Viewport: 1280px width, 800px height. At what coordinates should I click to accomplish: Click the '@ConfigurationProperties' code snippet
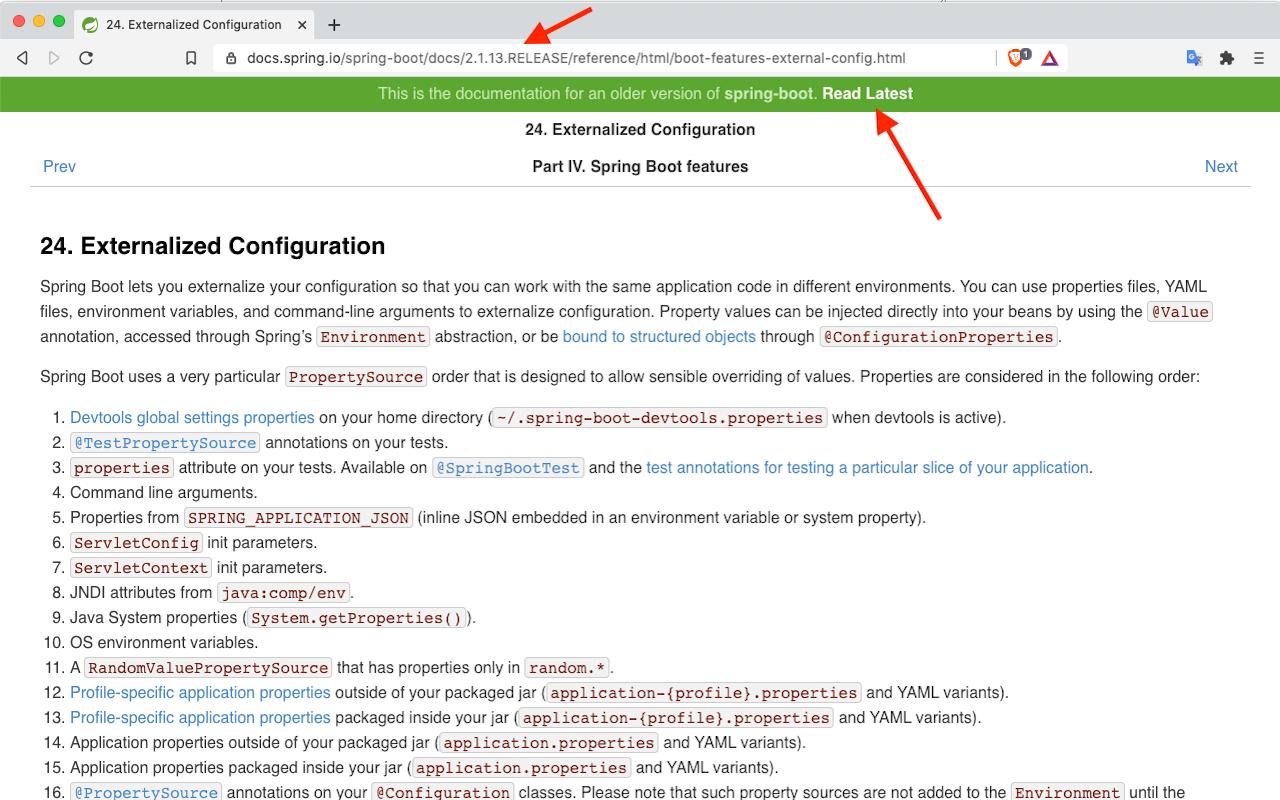click(938, 337)
